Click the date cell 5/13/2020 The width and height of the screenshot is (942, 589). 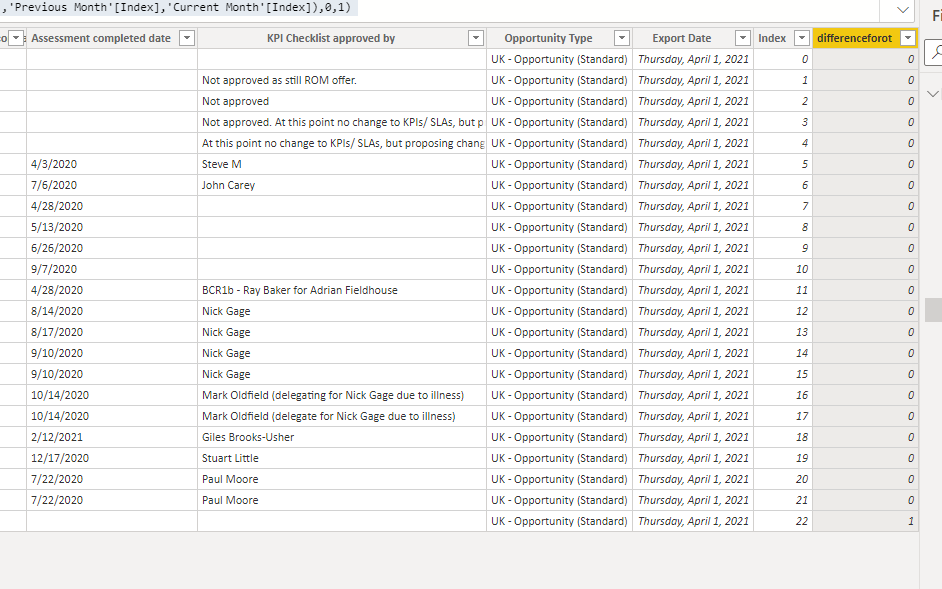pos(112,228)
